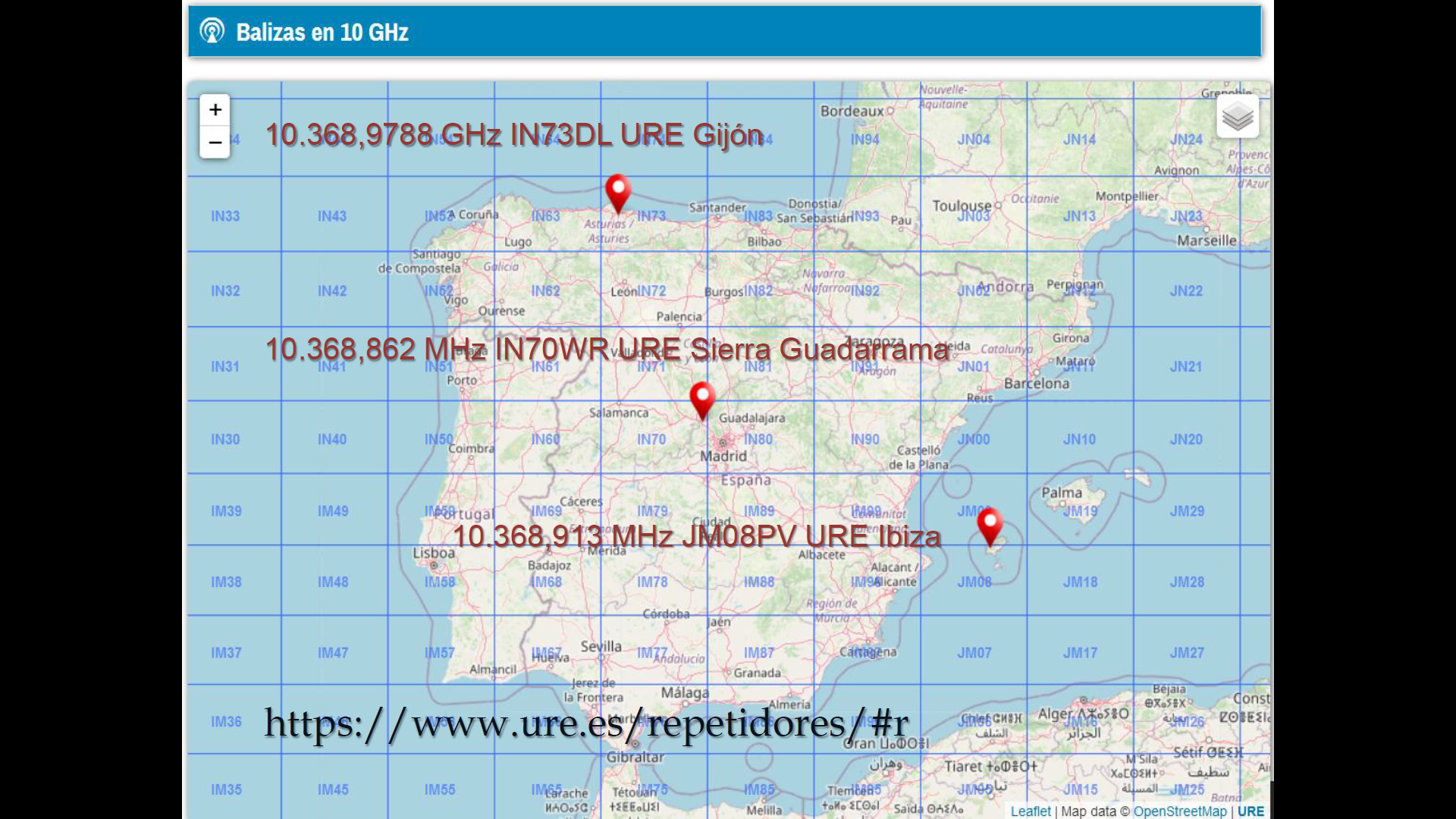This screenshot has width=1456, height=819.
Task: Click the Gijón beacon map marker
Action: pos(618,192)
